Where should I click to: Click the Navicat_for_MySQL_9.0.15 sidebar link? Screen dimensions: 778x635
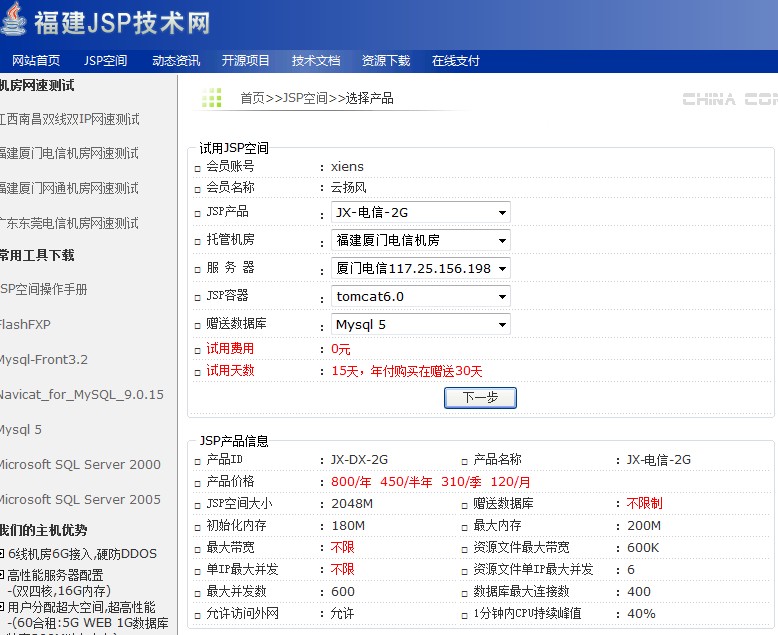pos(80,394)
